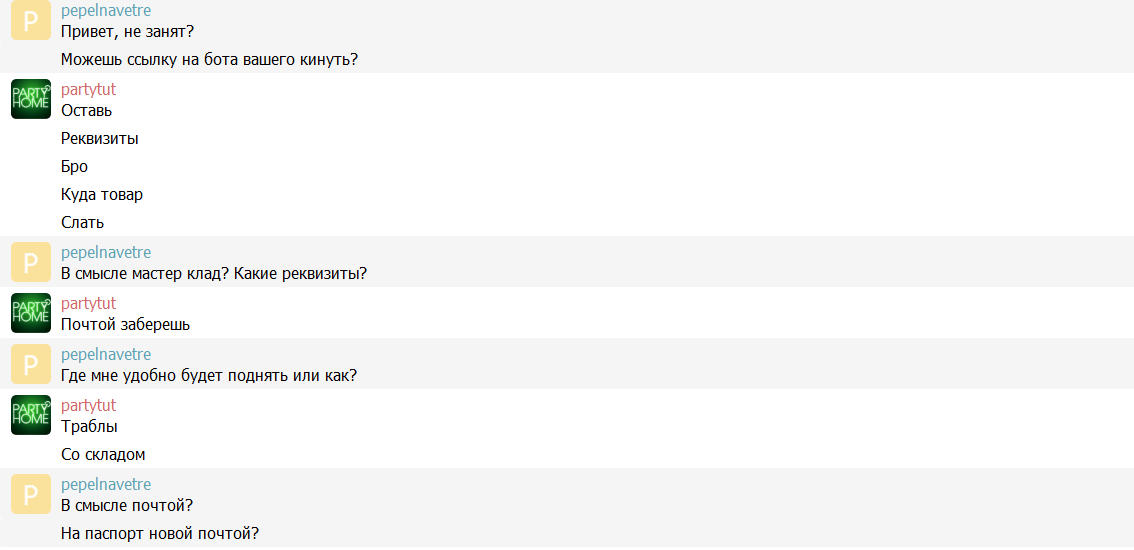Click the 'Бро' message
Image resolution: width=1134 pixels, height=550 pixels.
click(x=74, y=167)
